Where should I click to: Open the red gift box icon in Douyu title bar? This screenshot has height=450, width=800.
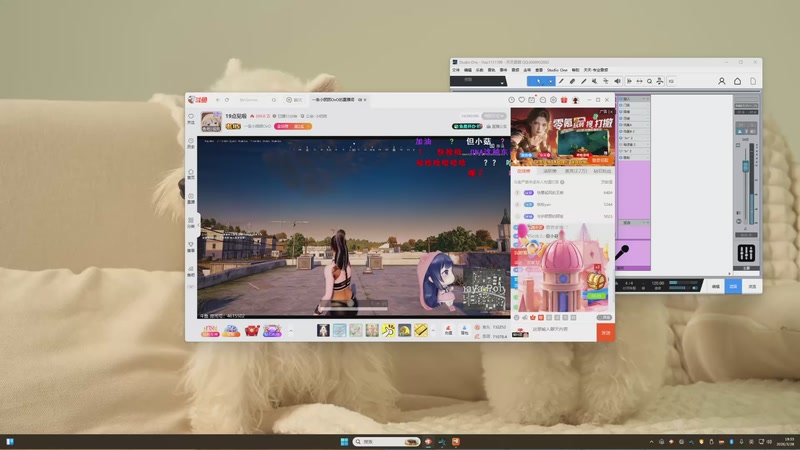pyautogui.click(x=564, y=100)
